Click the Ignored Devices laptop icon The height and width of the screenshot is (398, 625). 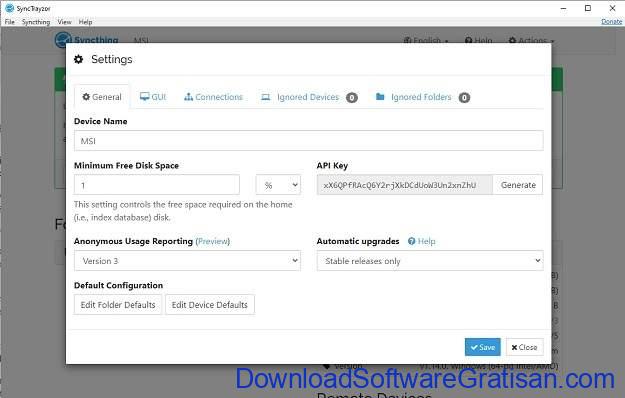[265, 97]
